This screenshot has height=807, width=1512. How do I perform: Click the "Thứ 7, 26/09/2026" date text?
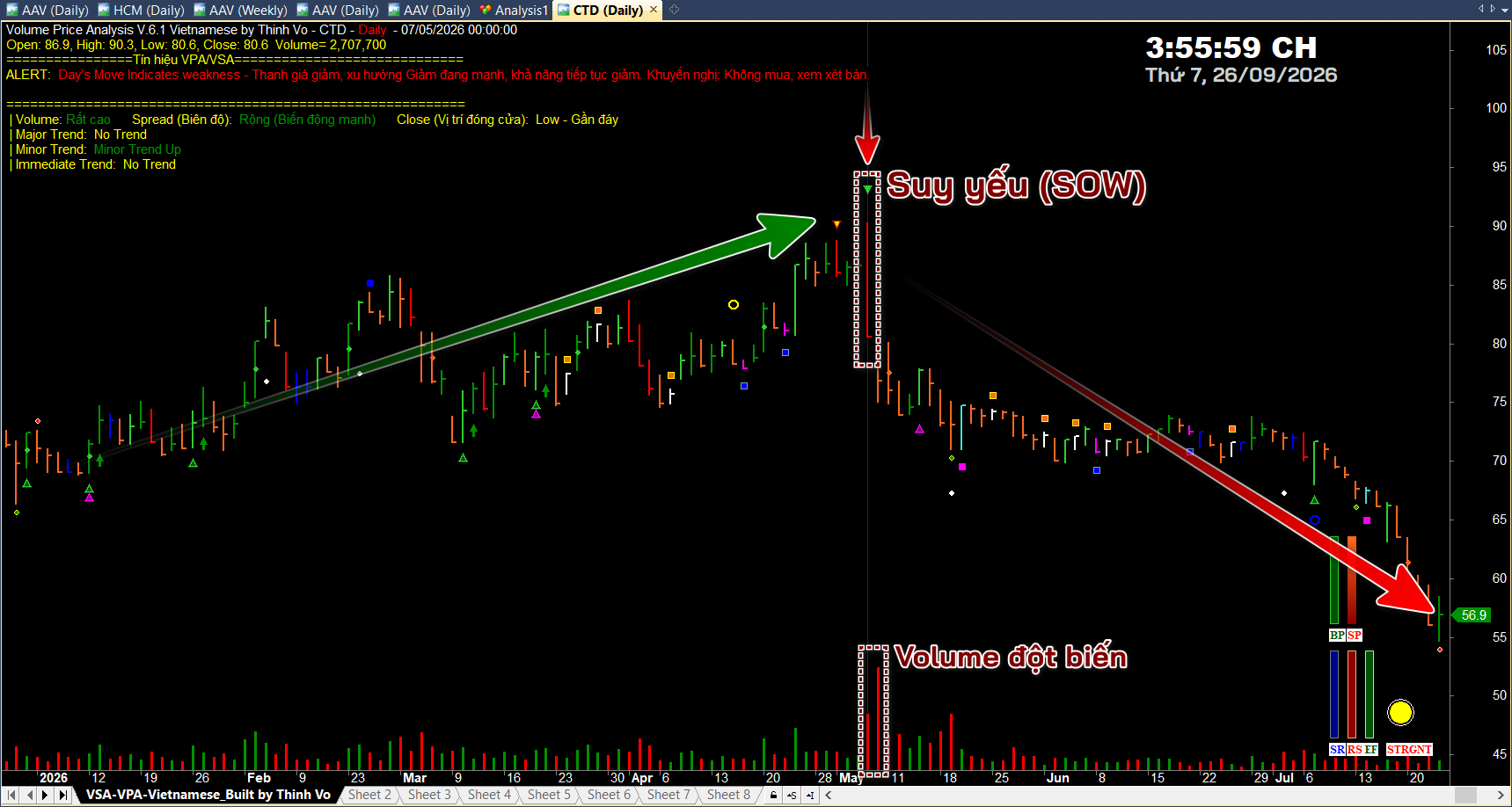(x=1241, y=75)
